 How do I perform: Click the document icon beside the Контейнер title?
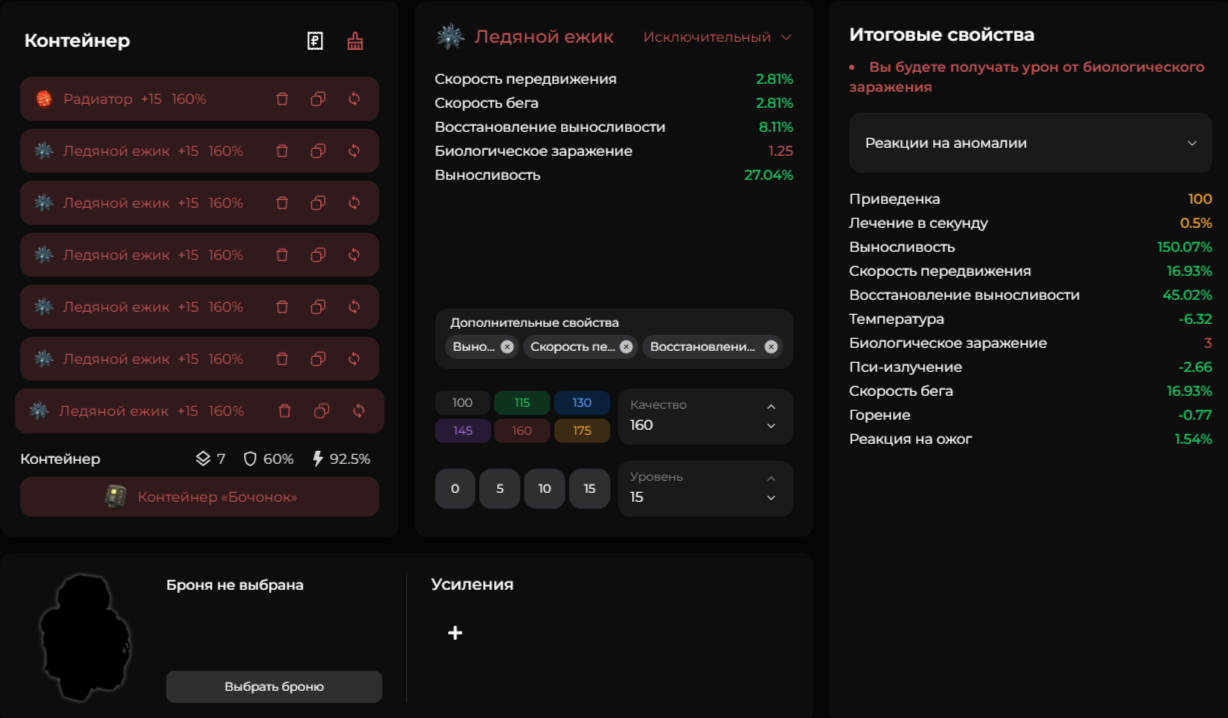[x=315, y=41]
